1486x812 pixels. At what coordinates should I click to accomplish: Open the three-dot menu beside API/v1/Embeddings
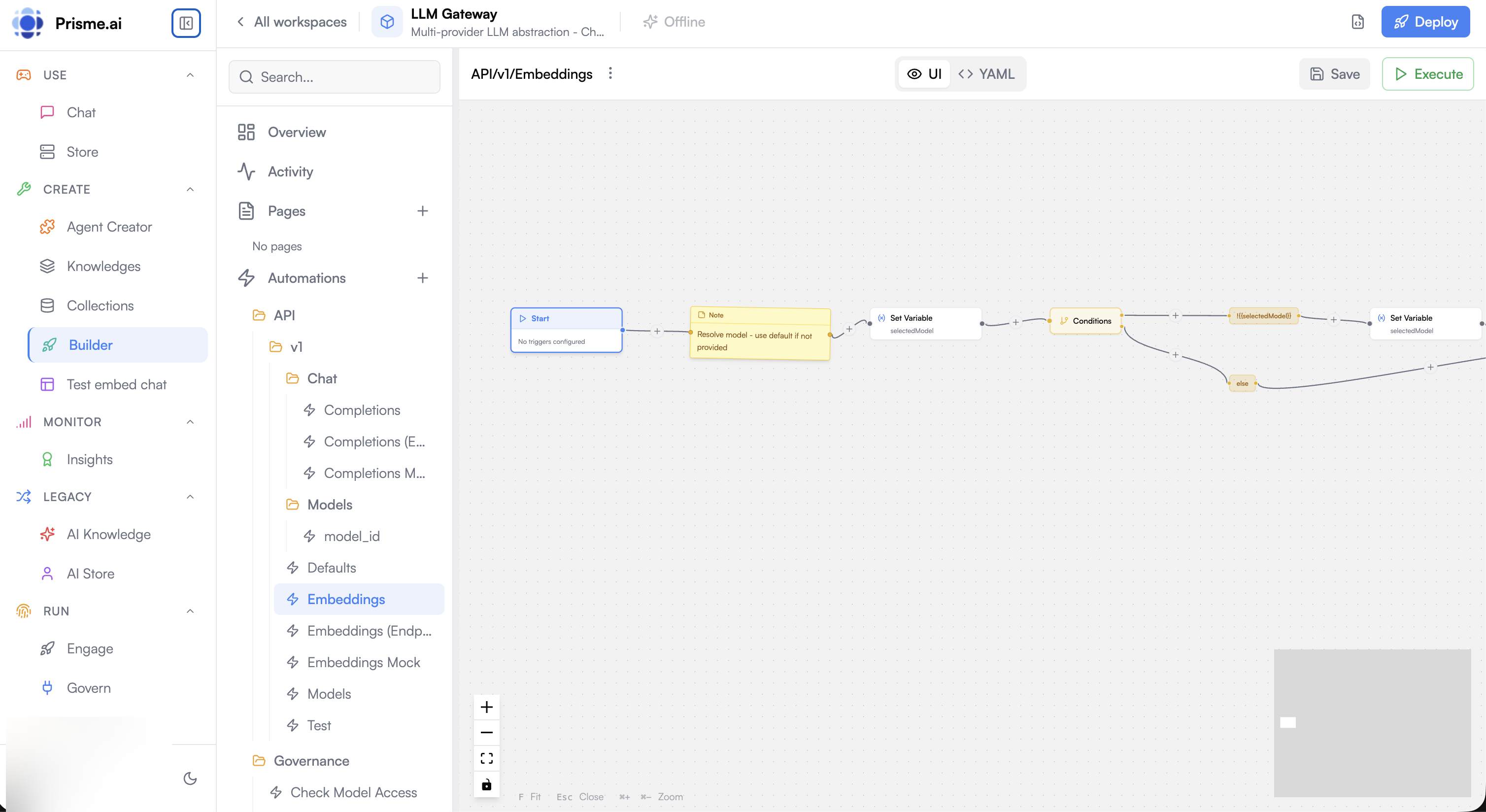pos(610,73)
